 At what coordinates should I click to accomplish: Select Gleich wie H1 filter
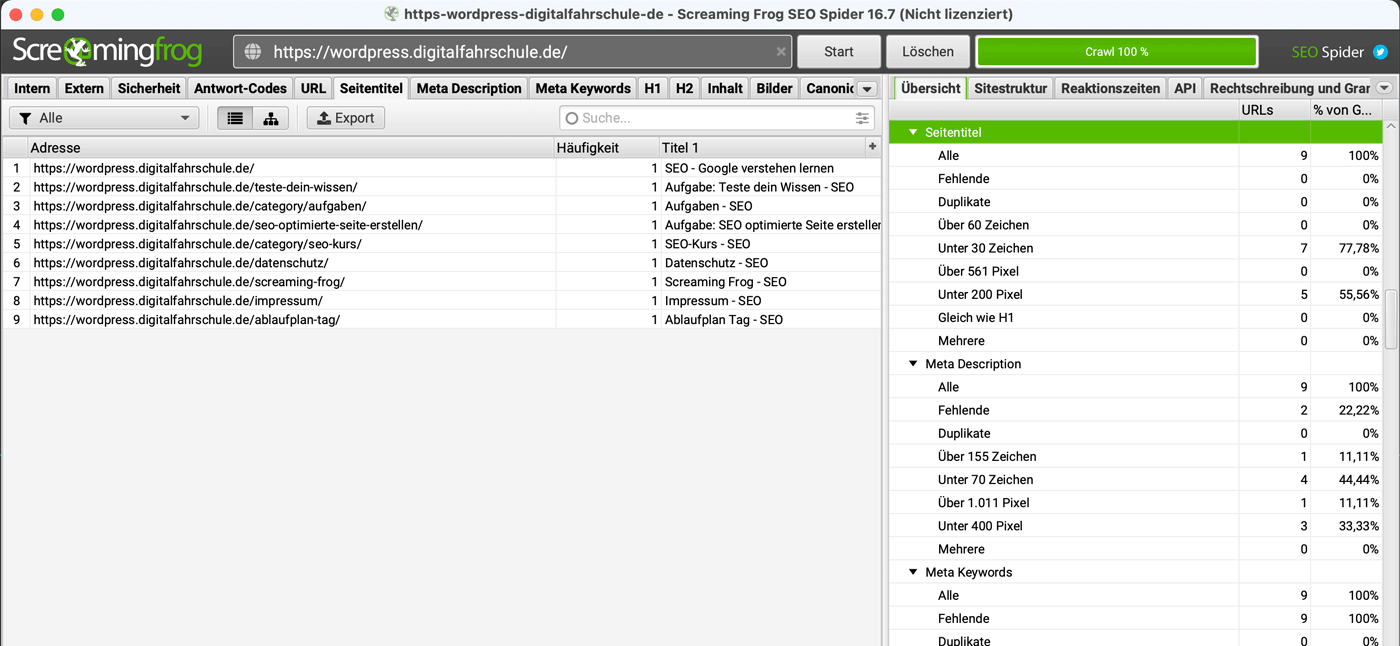(x=1137, y=317)
